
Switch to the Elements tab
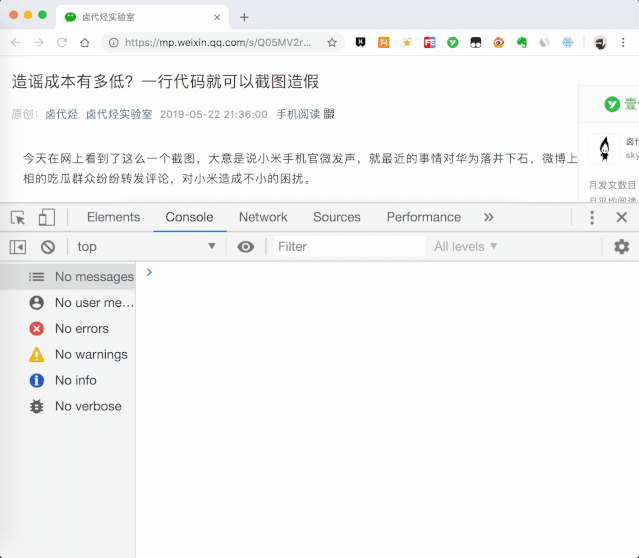coord(113,217)
